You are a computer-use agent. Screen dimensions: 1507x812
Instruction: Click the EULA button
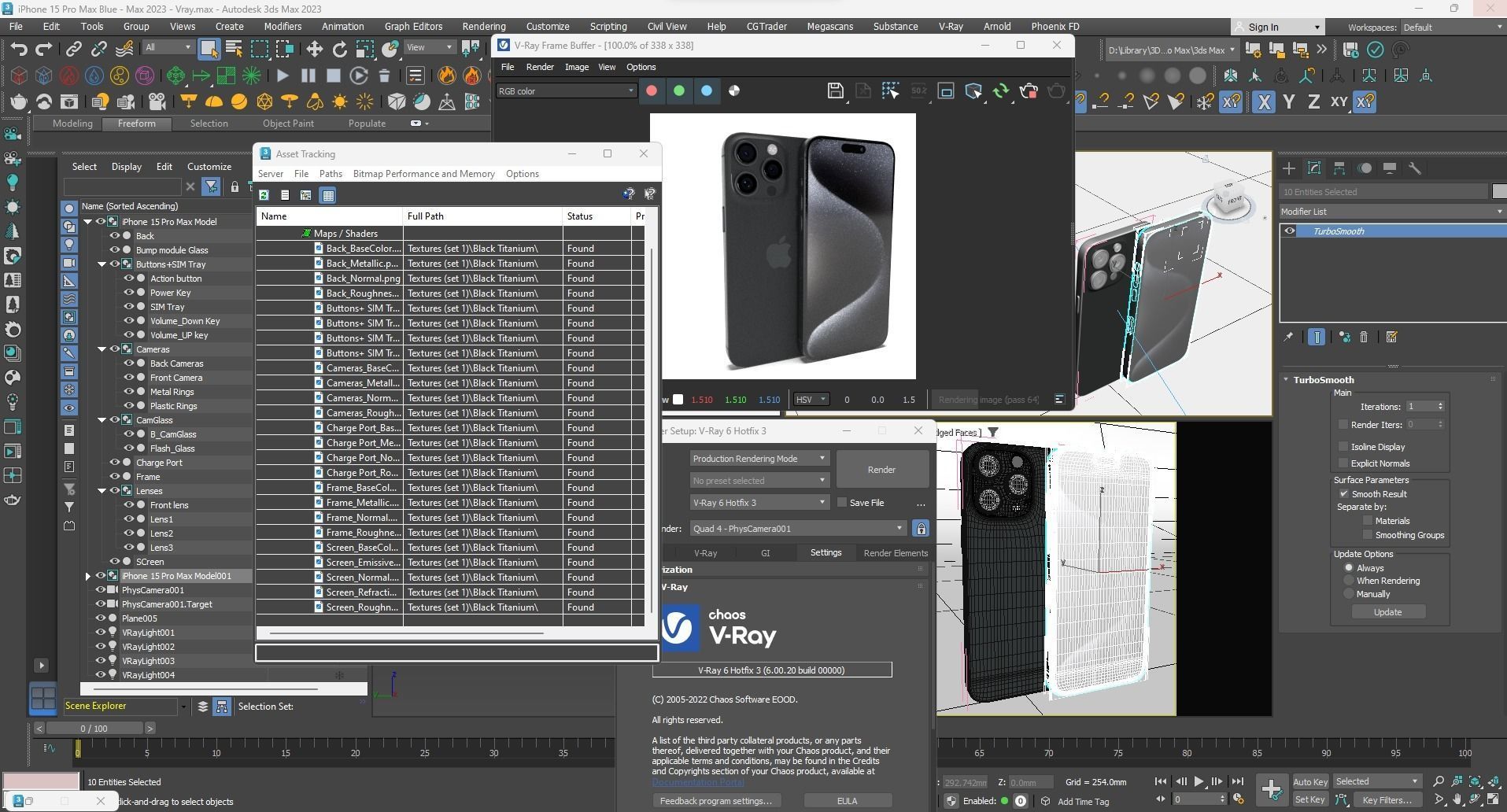848,801
